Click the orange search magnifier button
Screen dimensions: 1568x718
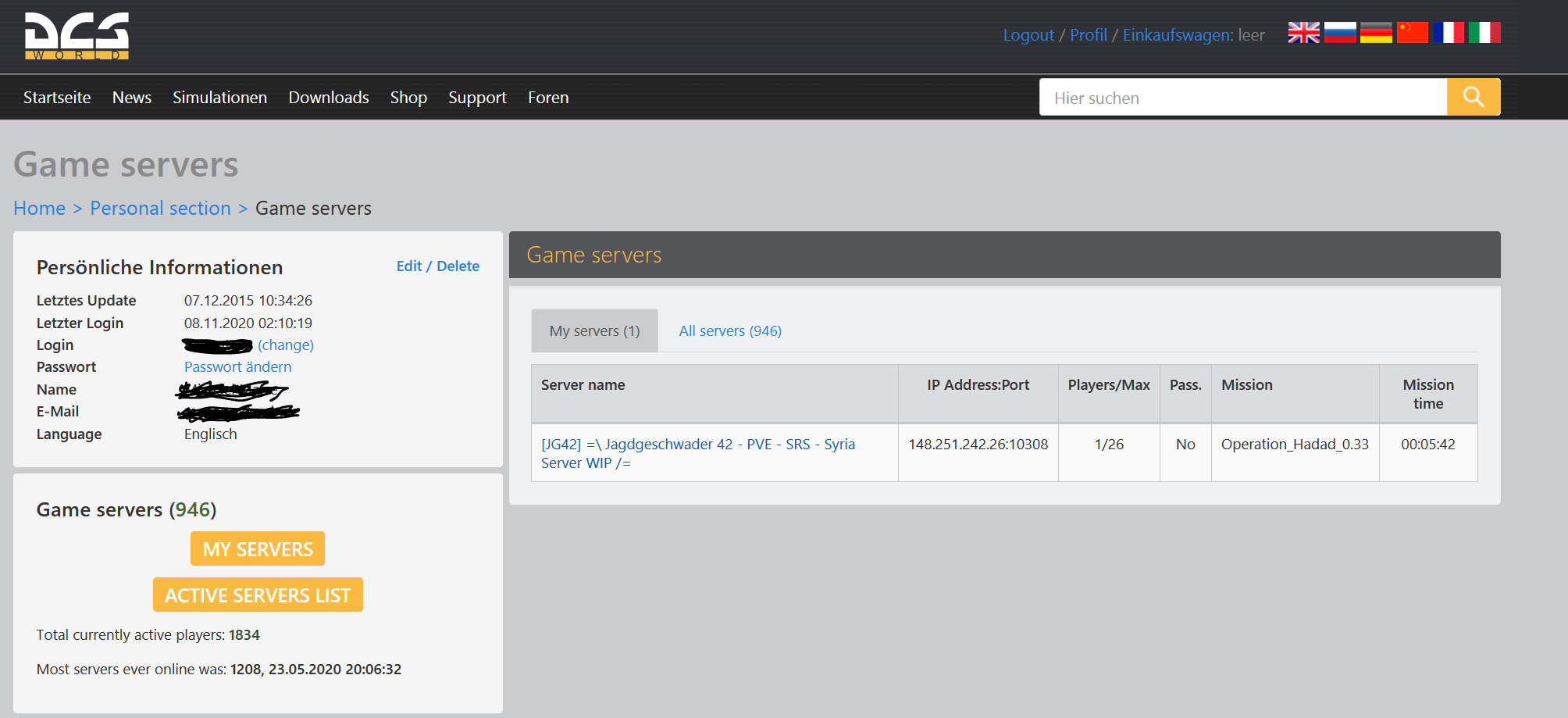tap(1474, 97)
